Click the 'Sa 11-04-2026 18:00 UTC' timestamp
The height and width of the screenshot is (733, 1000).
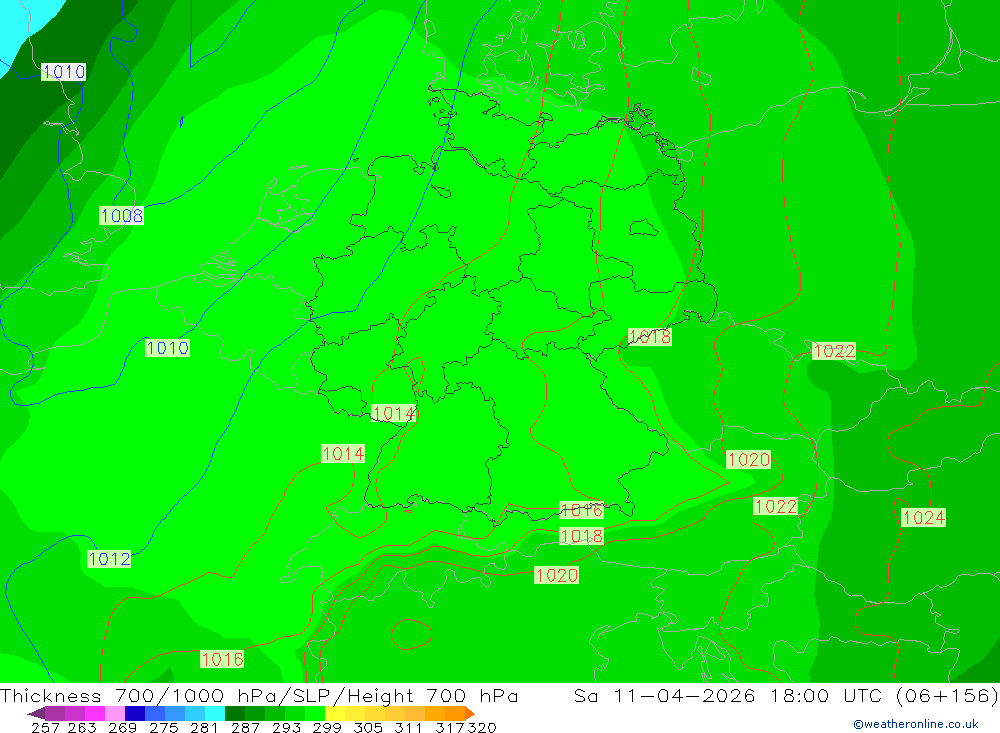tap(730, 695)
